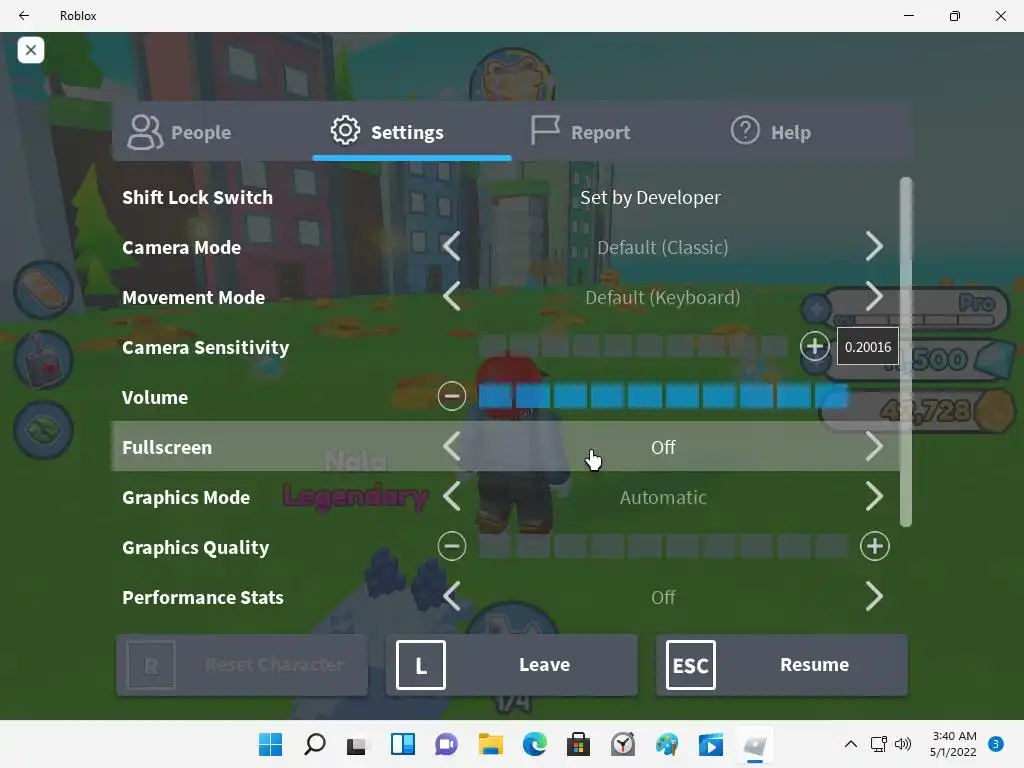Go back with the Roblox window arrow

[24, 16]
